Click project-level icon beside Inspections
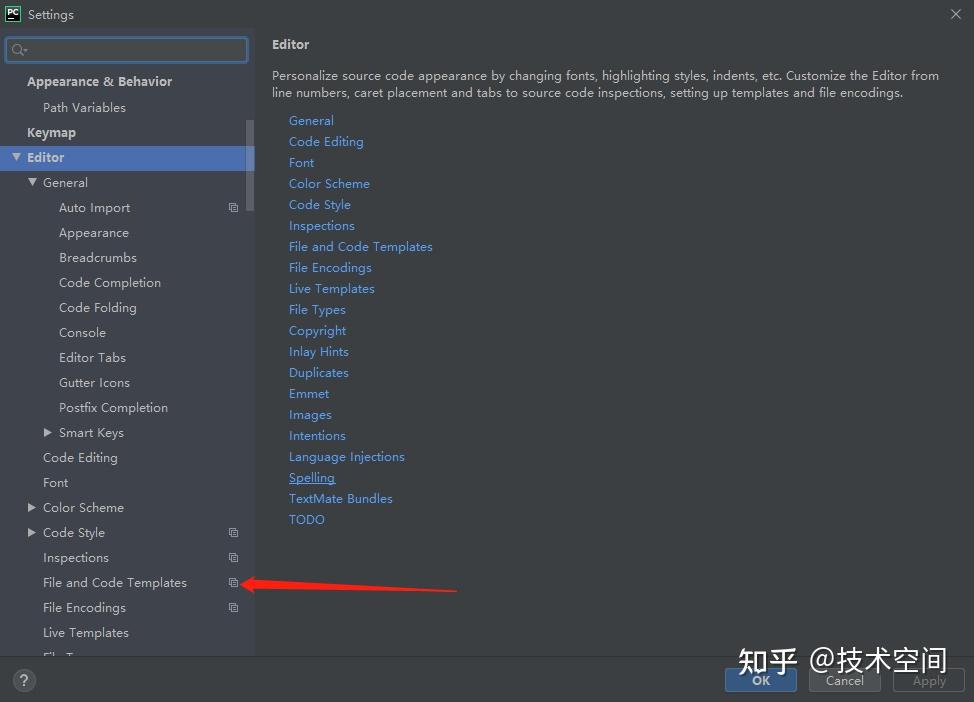This screenshot has height=702, width=974. click(234, 557)
